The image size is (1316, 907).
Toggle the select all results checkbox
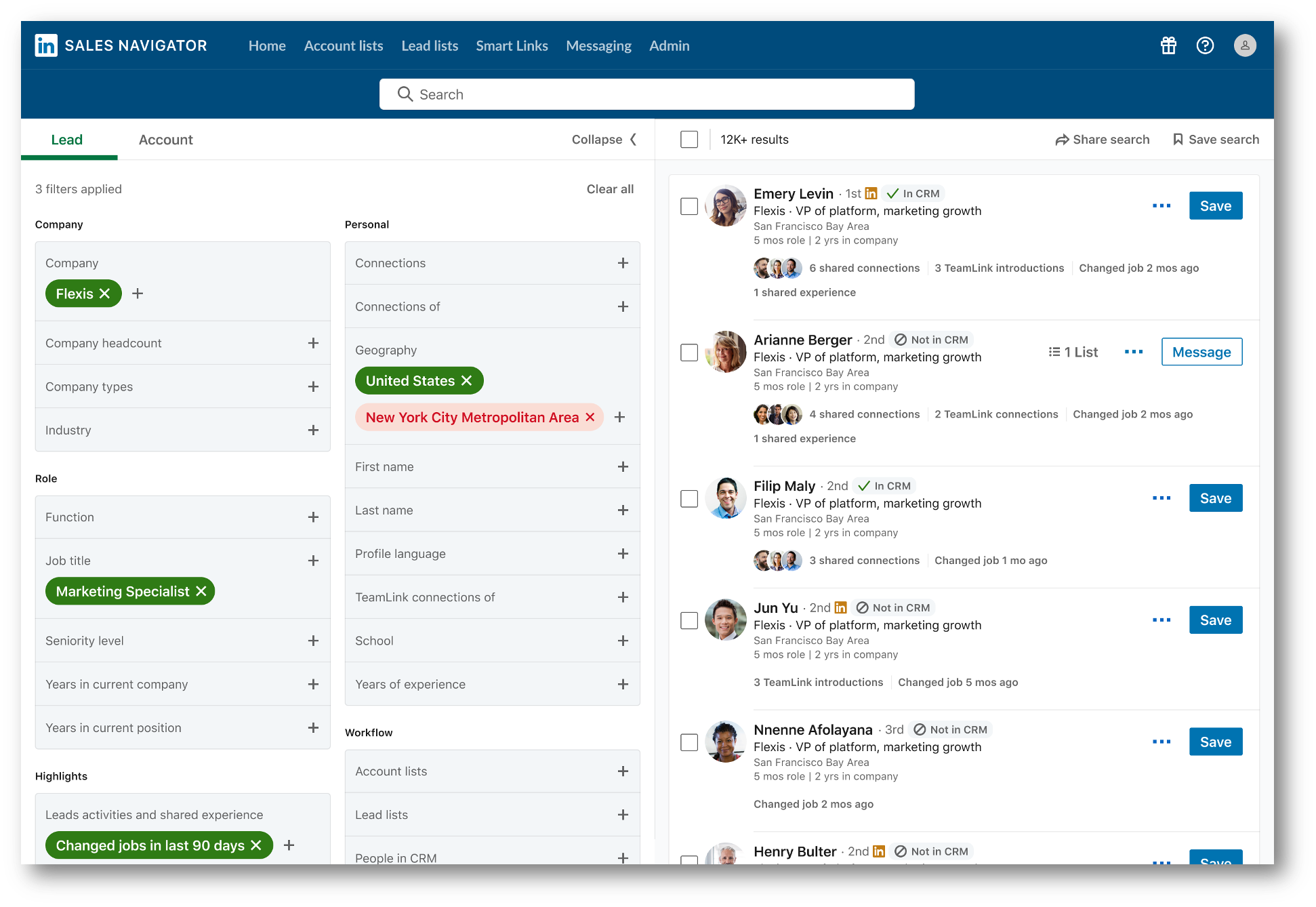tap(689, 139)
